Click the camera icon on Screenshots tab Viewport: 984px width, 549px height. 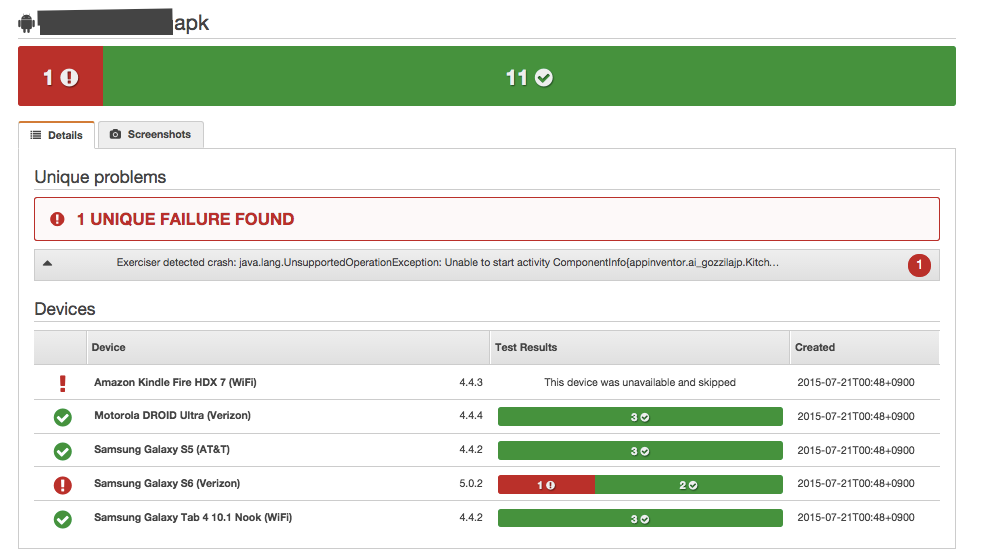[x=115, y=134]
